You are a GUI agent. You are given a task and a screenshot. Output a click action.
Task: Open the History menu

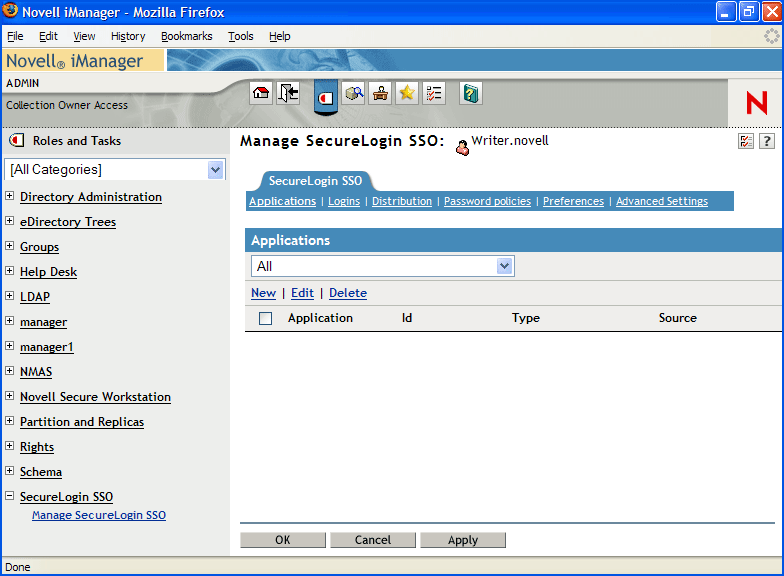[x=128, y=36]
